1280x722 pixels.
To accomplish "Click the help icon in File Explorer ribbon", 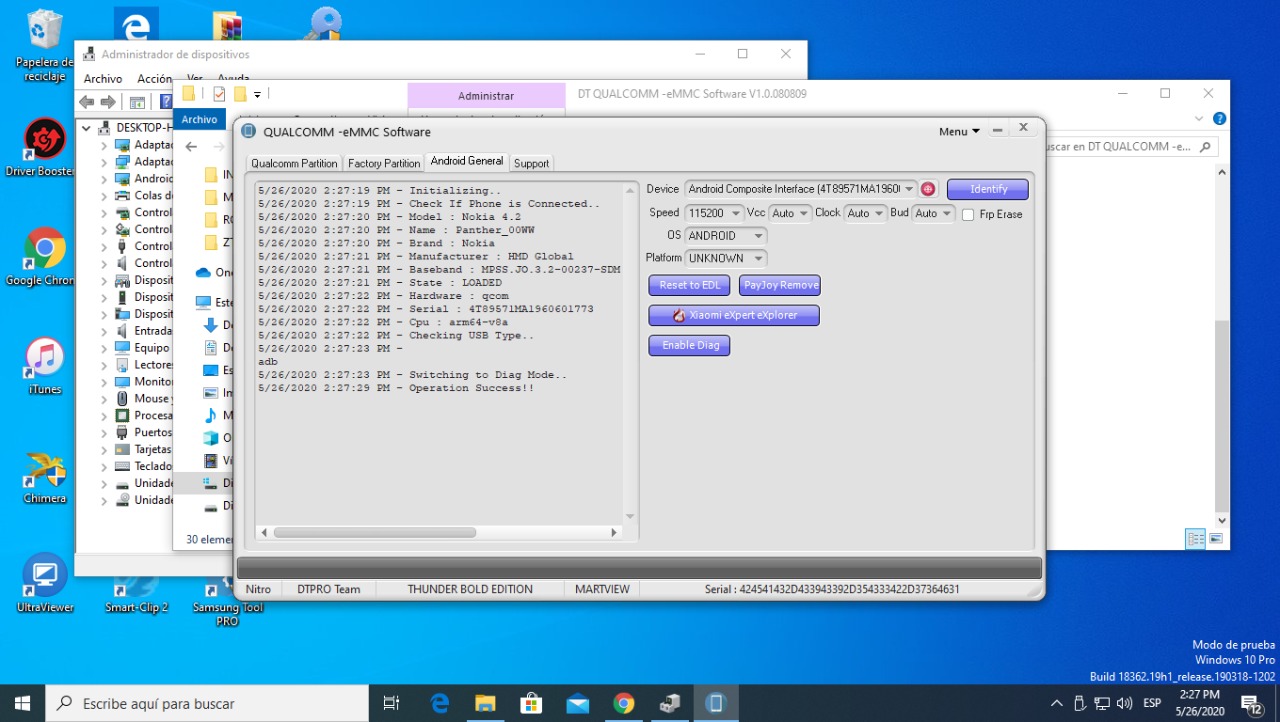I will (1219, 119).
